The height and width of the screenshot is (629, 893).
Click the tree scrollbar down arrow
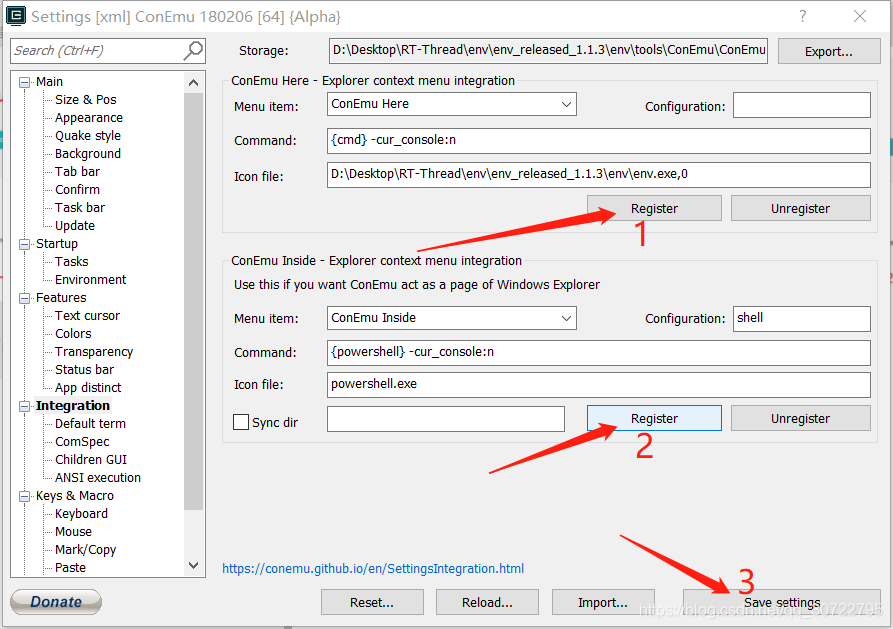(x=194, y=566)
